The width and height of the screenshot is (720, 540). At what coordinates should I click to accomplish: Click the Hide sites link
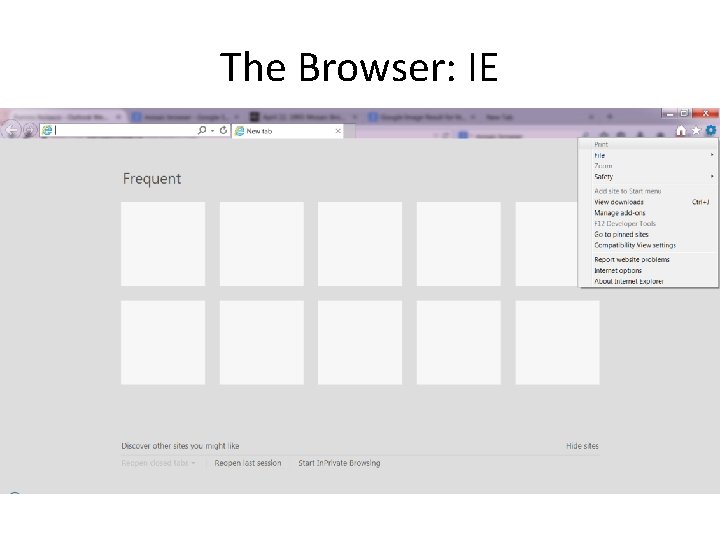click(x=582, y=446)
